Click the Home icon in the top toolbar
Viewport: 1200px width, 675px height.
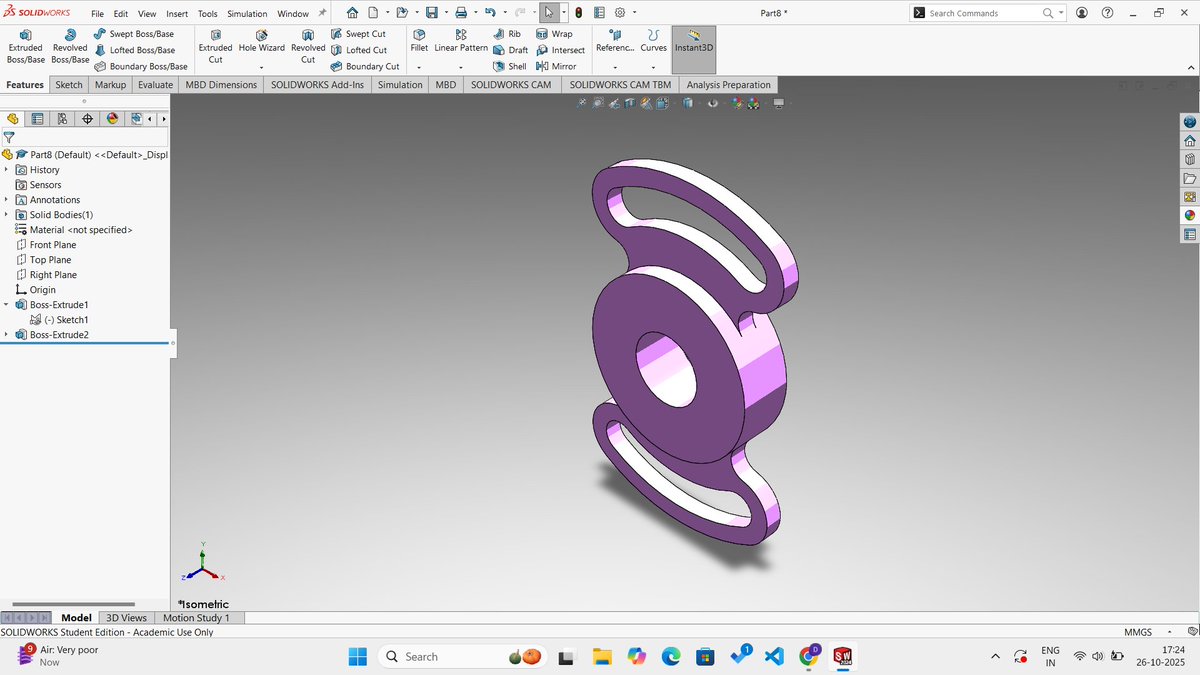pos(352,13)
